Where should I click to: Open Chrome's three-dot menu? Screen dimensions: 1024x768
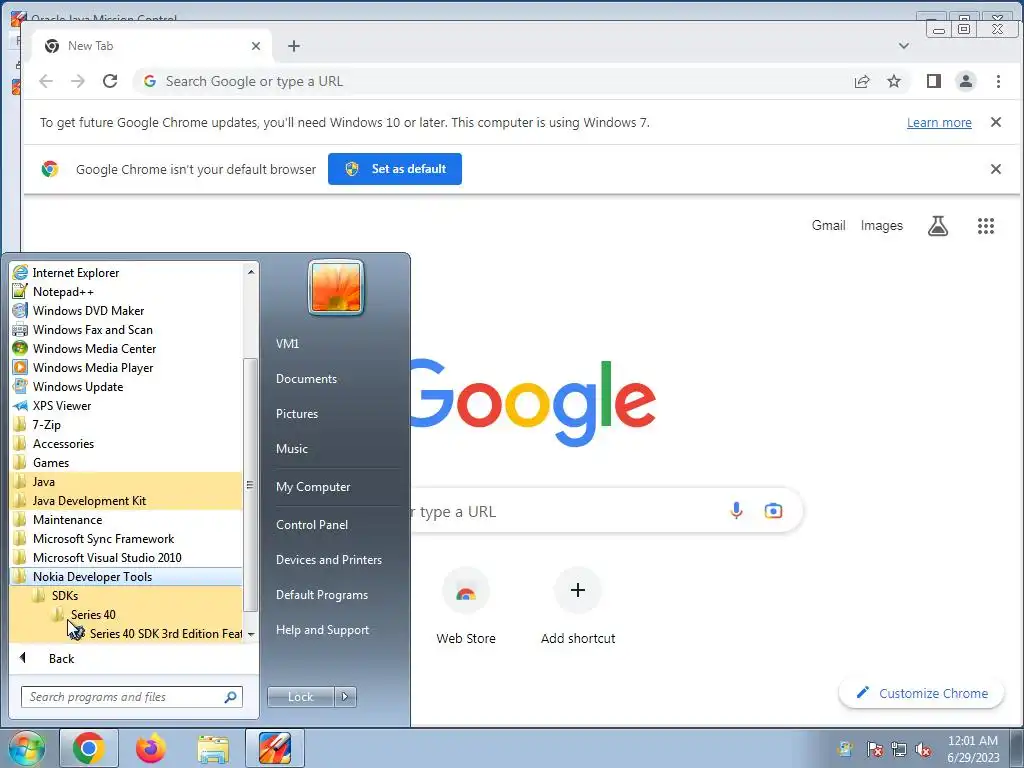998,81
